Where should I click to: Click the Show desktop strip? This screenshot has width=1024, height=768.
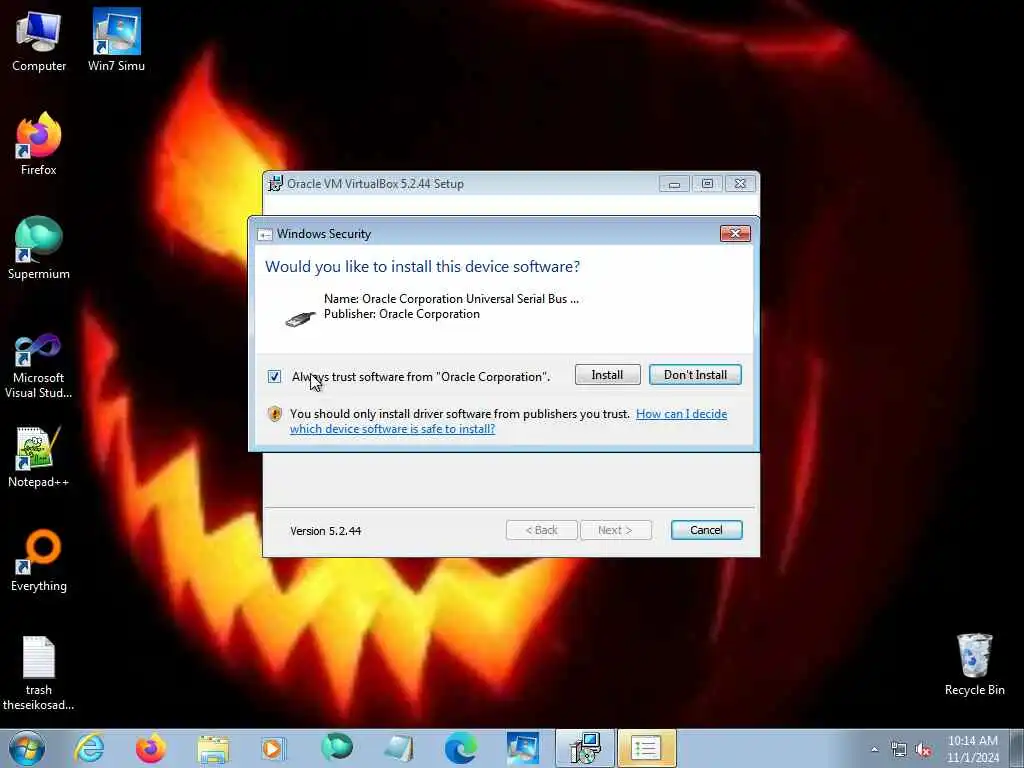(1017, 748)
